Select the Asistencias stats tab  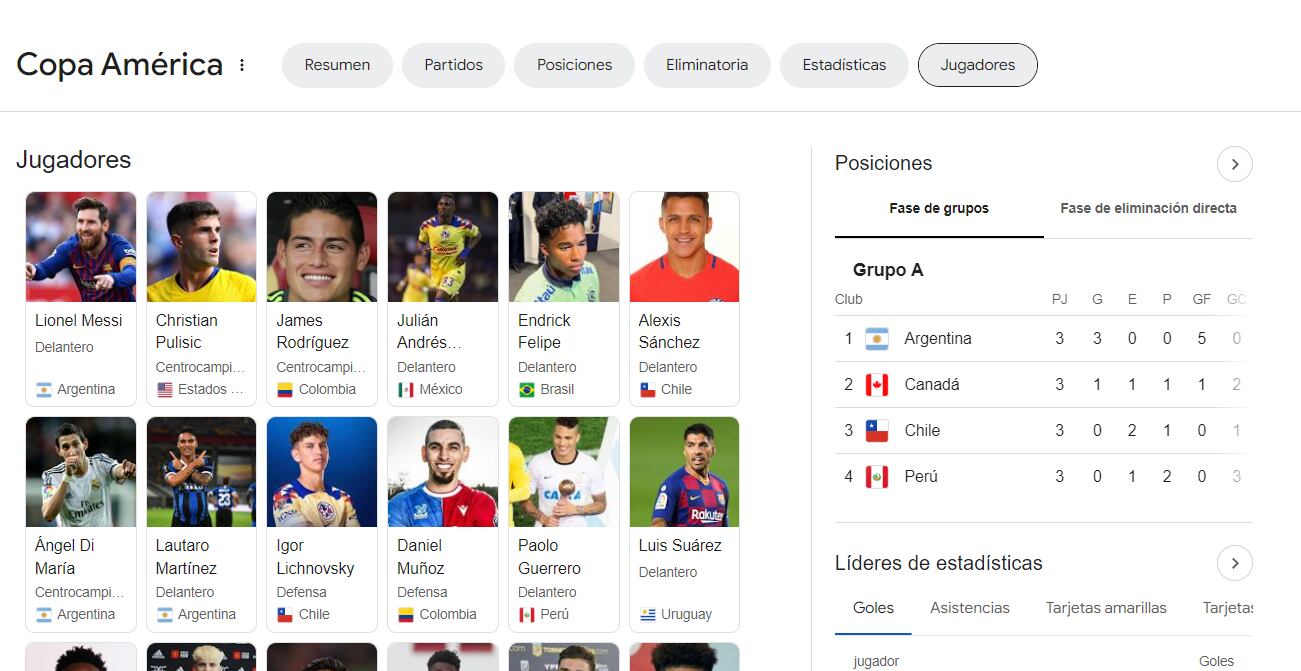click(x=970, y=608)
